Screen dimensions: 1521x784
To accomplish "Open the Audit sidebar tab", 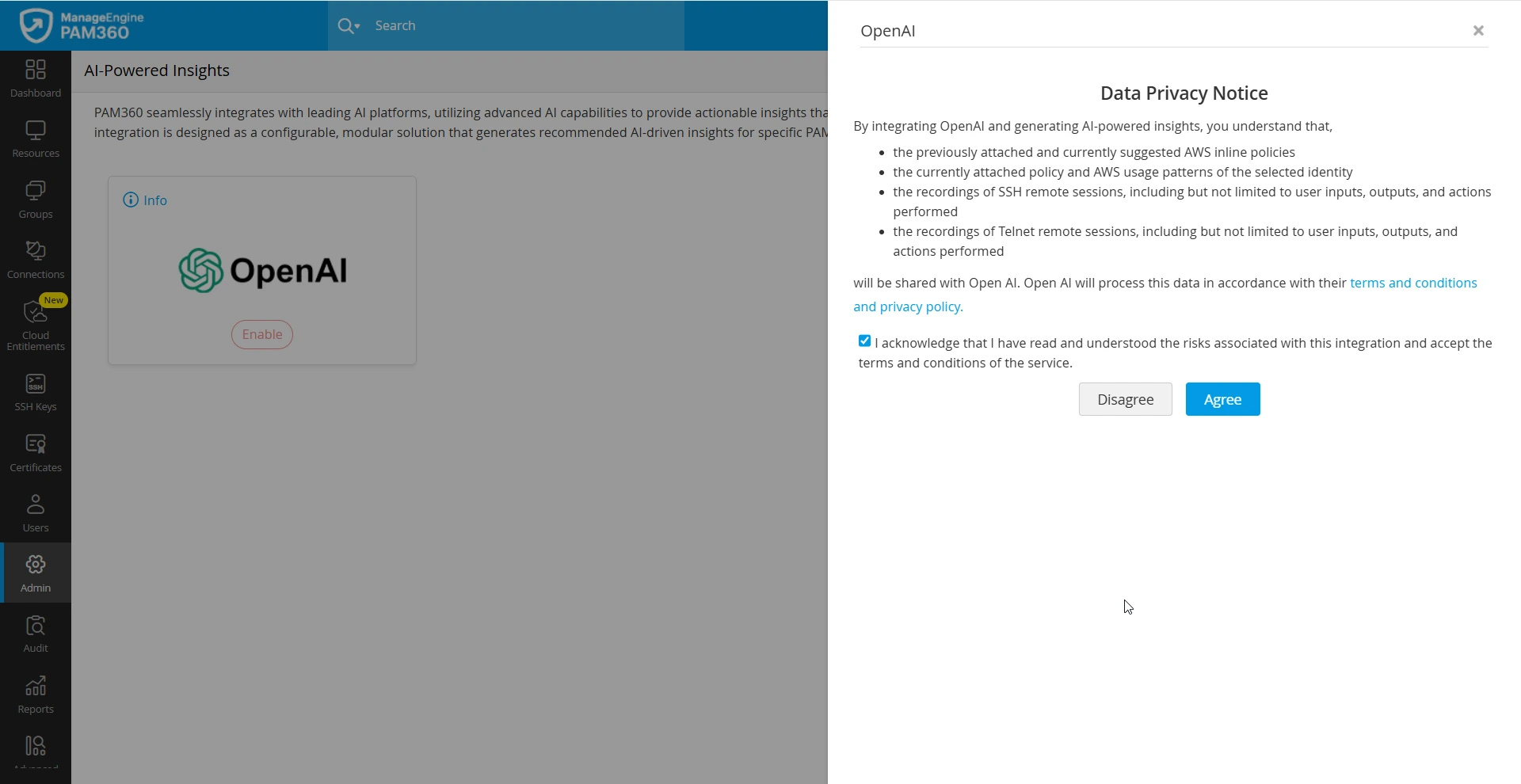I will coord(36,634).
